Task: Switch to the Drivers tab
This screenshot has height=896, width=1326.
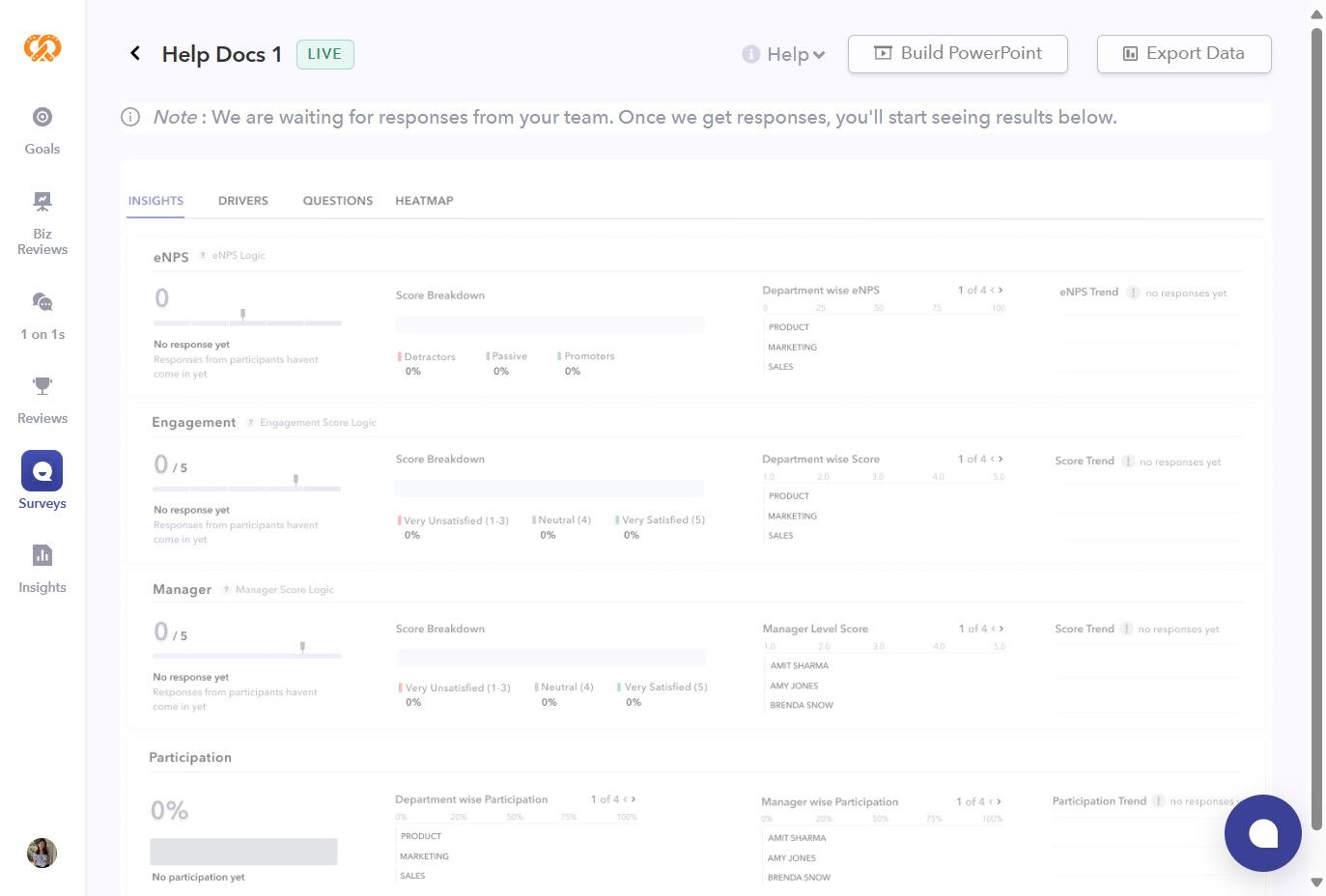Action: [x=243, y=201]
